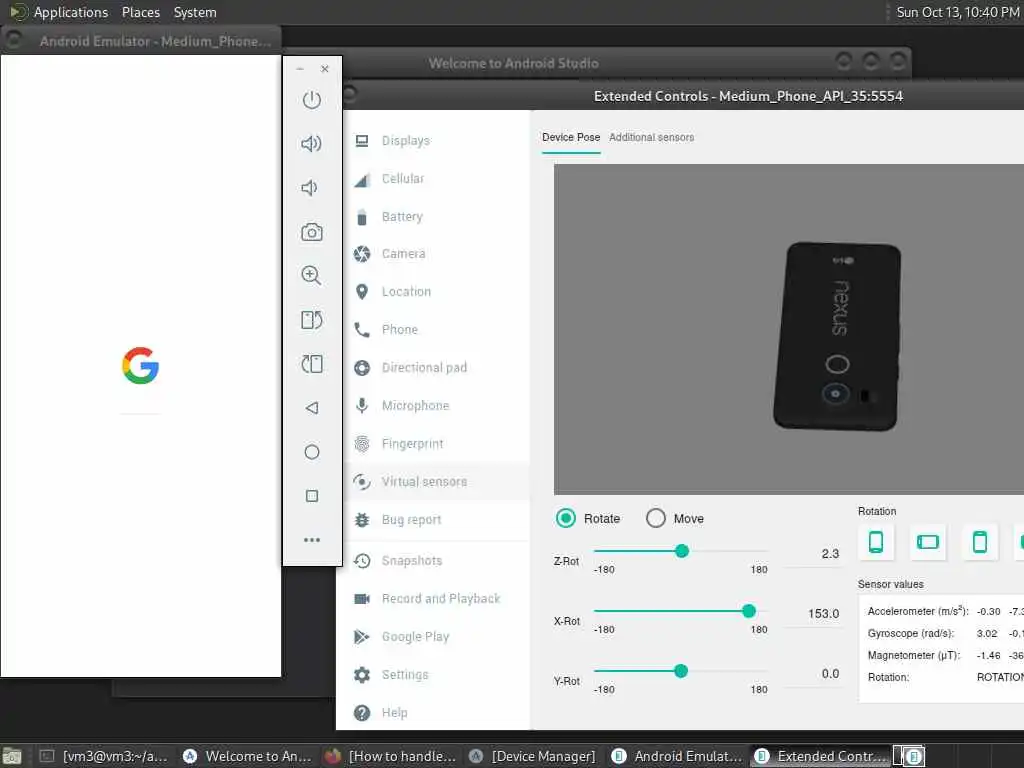Click the Y-Rot value field 0.0
Image resolution: width=1024 pixels, height=768 pixels.
click(812, 674)
